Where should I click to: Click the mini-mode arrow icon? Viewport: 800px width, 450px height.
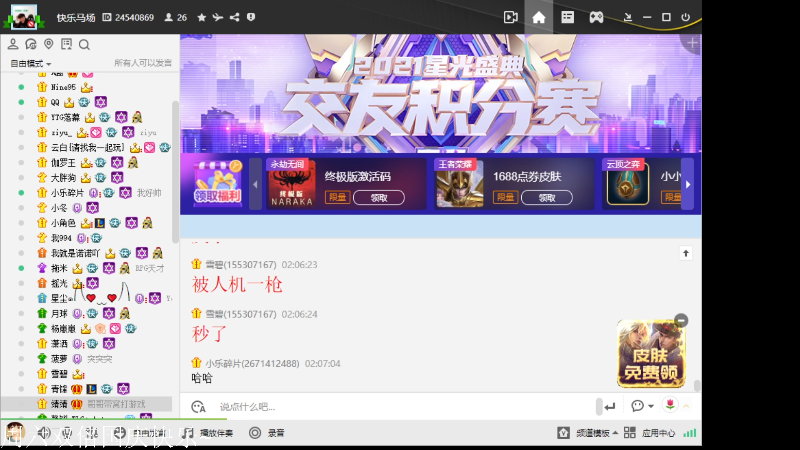coord(628,17)
